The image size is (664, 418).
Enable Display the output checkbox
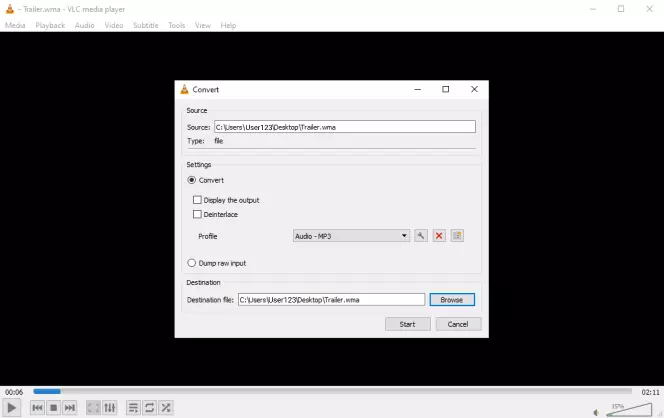click(197, 200)
